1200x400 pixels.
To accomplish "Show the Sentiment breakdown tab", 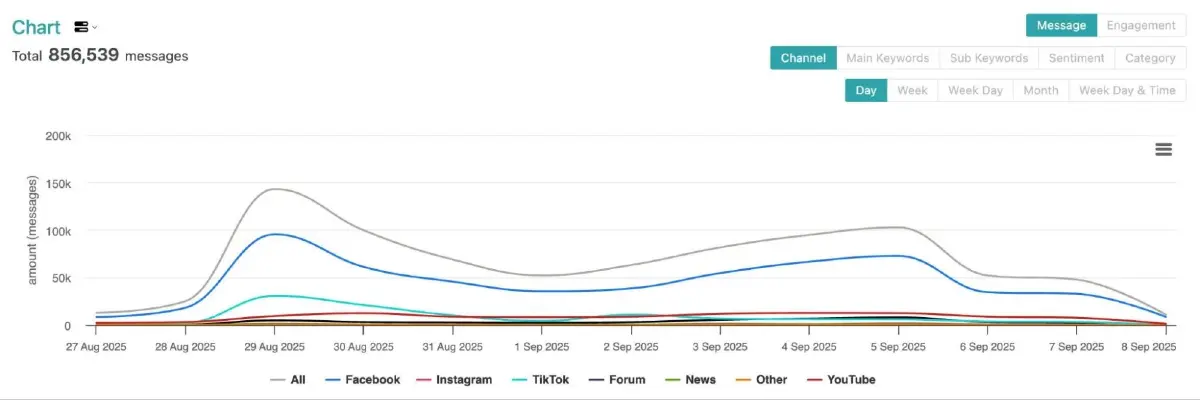I will tap(1076, 58).
